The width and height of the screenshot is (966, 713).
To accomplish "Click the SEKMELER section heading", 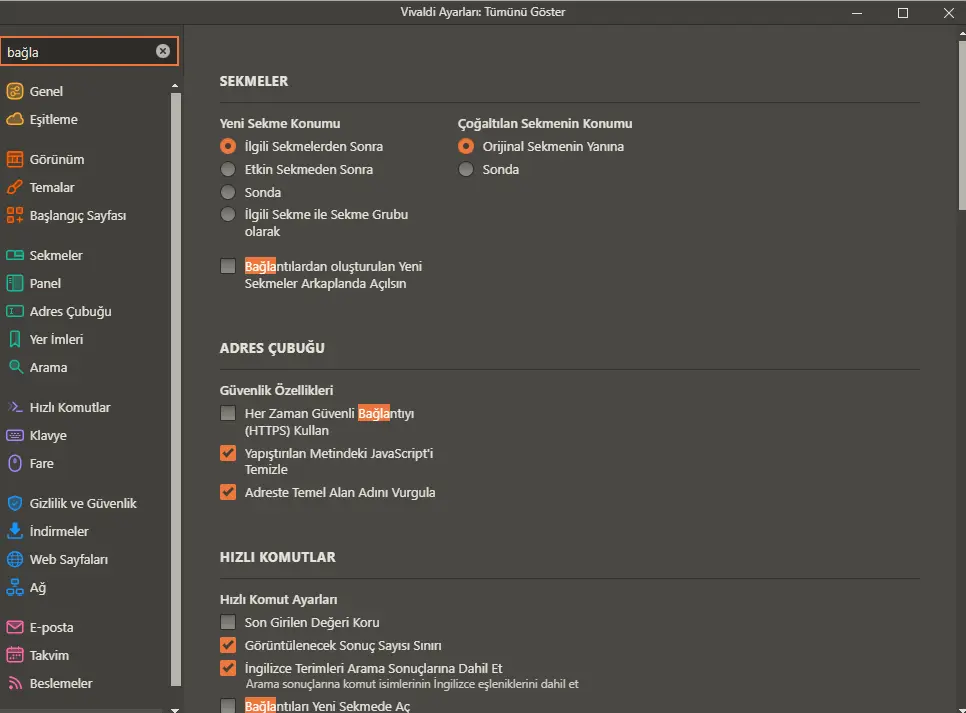I will coord(254,81).
